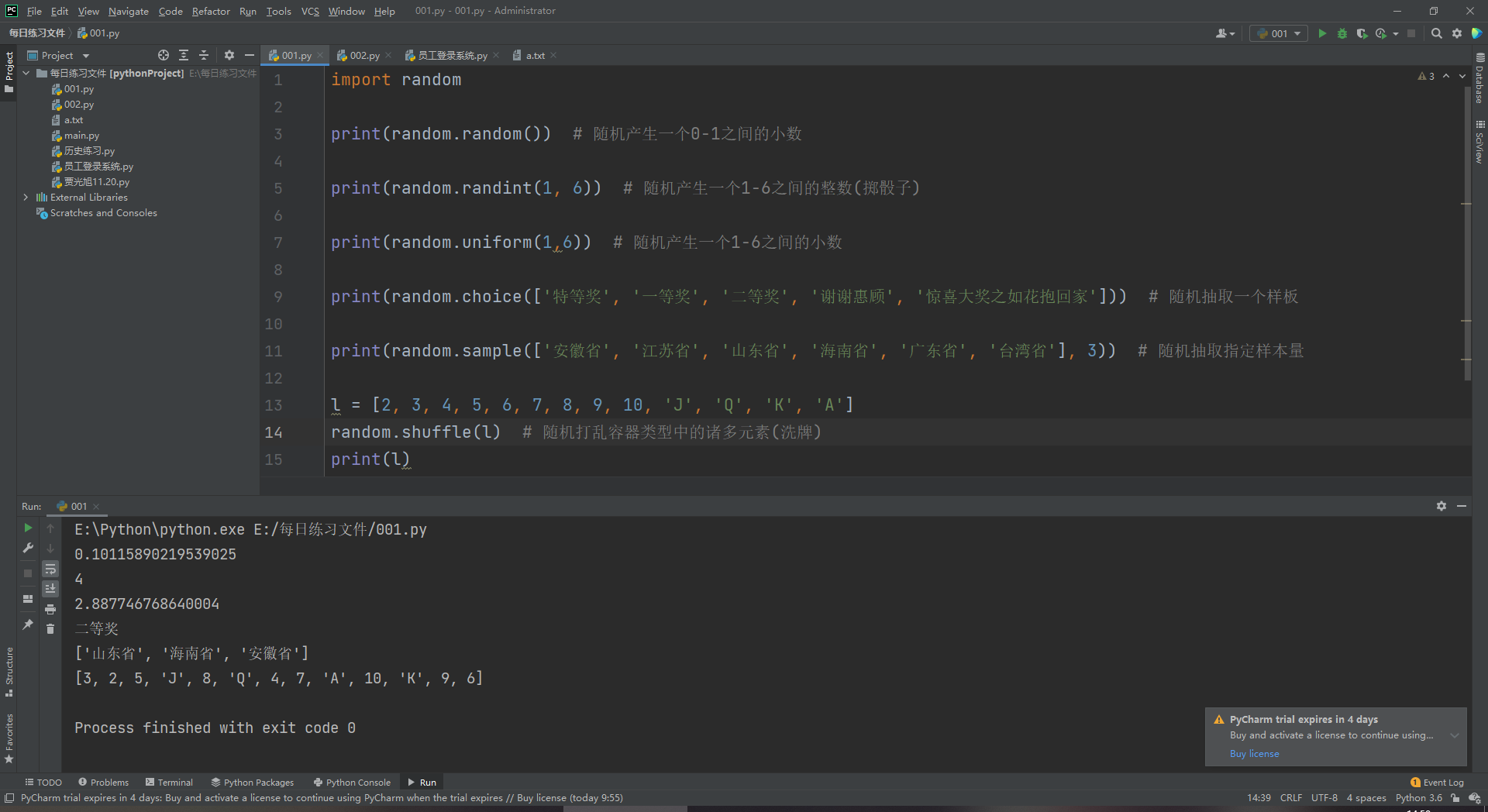
Task: Hide the Project tool window
Action: pos(250,55)
